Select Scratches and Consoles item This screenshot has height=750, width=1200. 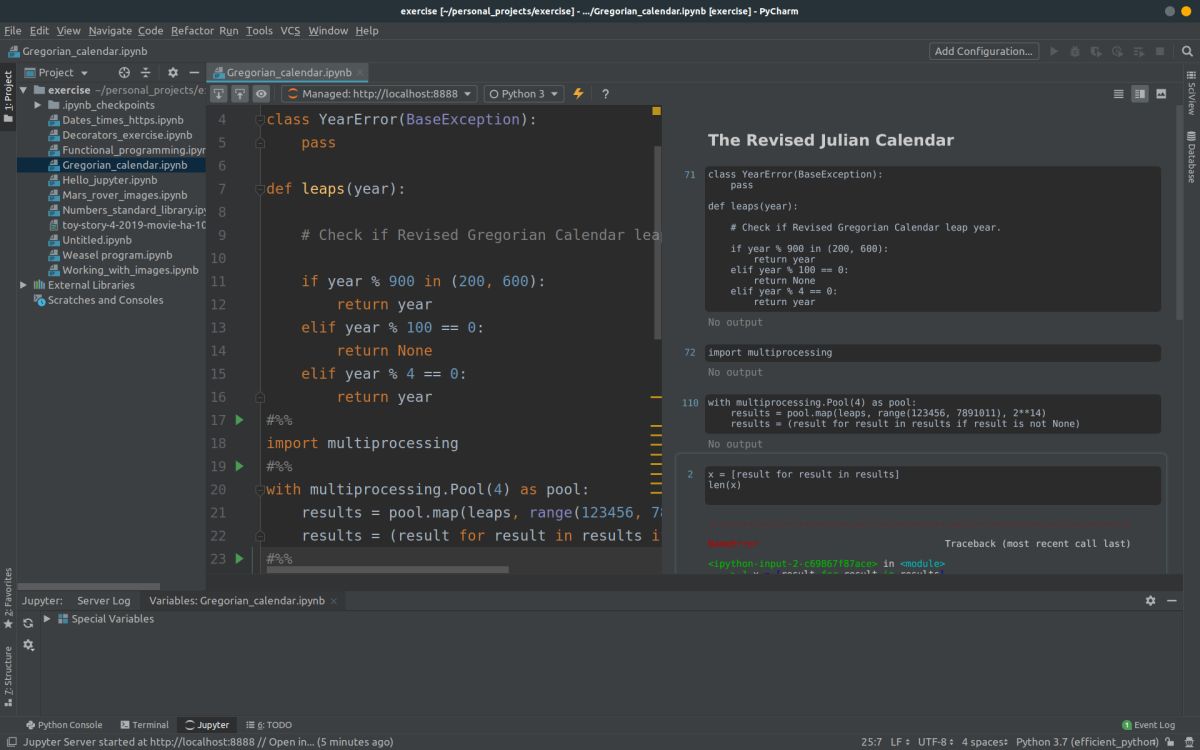click(x=105, y=300)
